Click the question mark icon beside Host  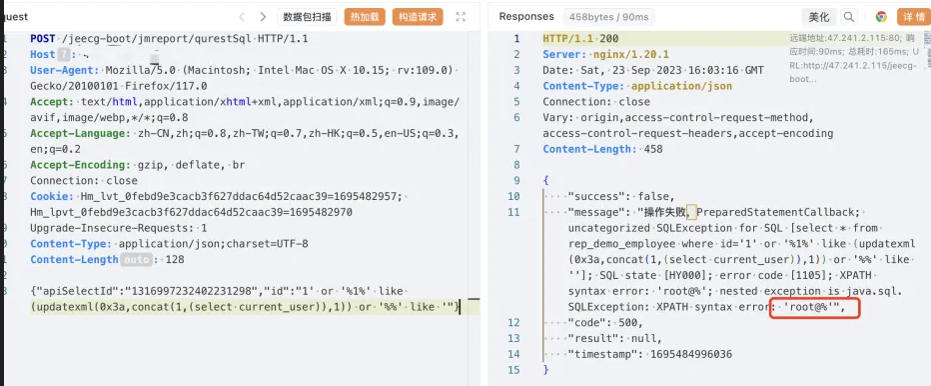(64, 54)
